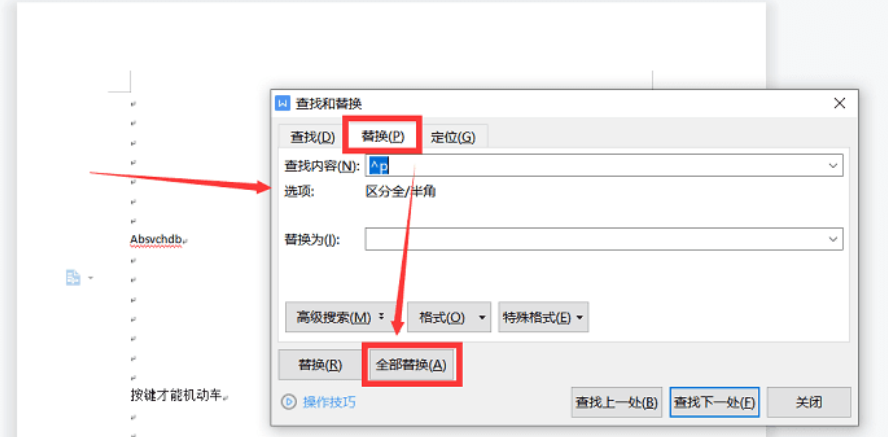Viewport: 888px width, 437px height.
Task: Expand the 查找内容 history dropdown arrow
Action: coord(833,165)
